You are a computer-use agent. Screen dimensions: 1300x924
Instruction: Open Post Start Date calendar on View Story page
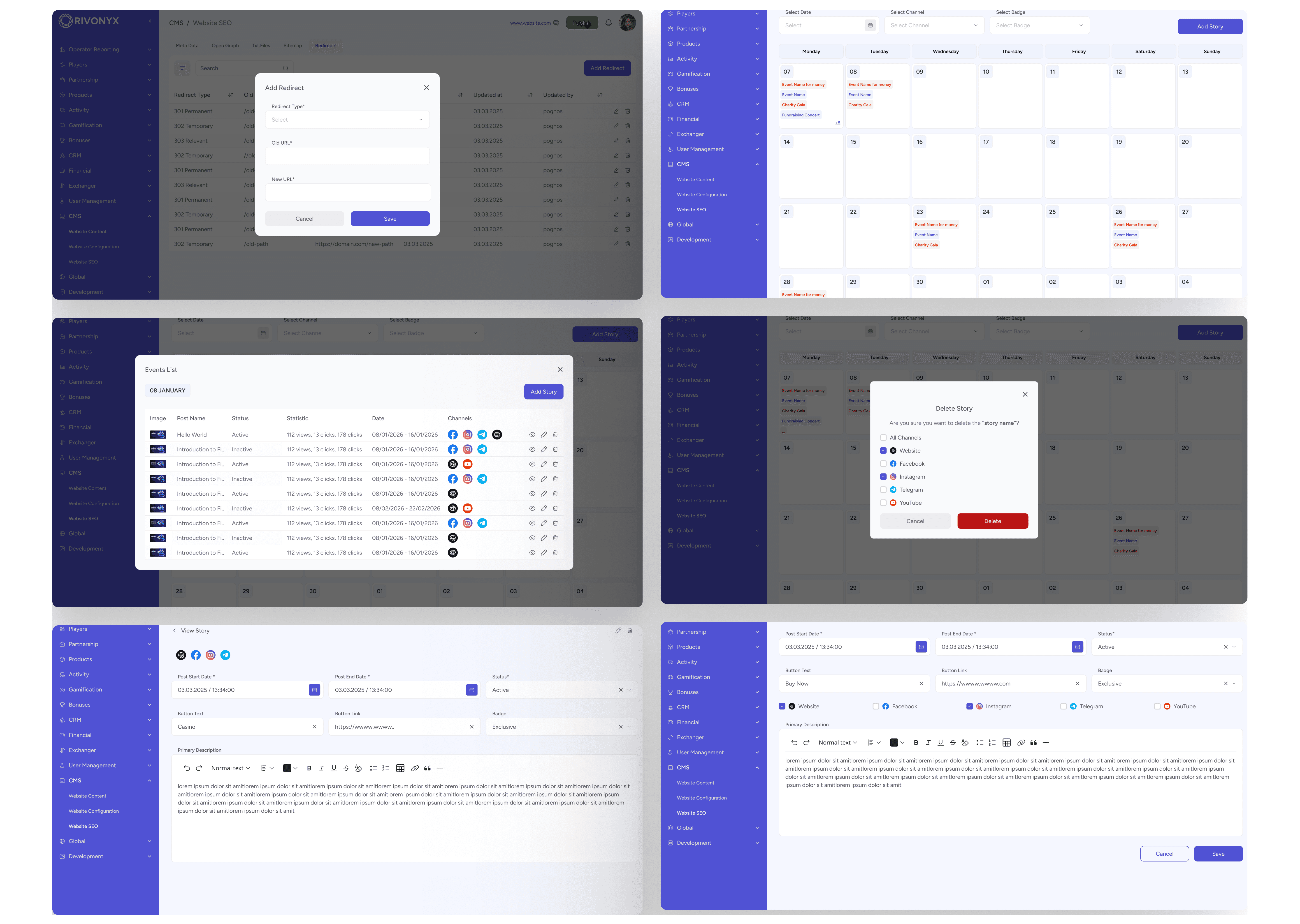314,690
